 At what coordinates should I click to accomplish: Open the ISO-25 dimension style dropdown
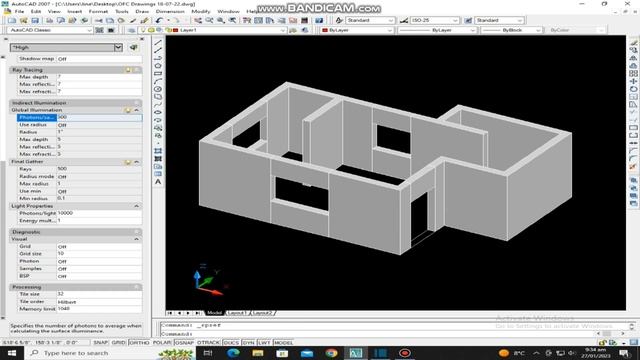click(x=455, y=20)
